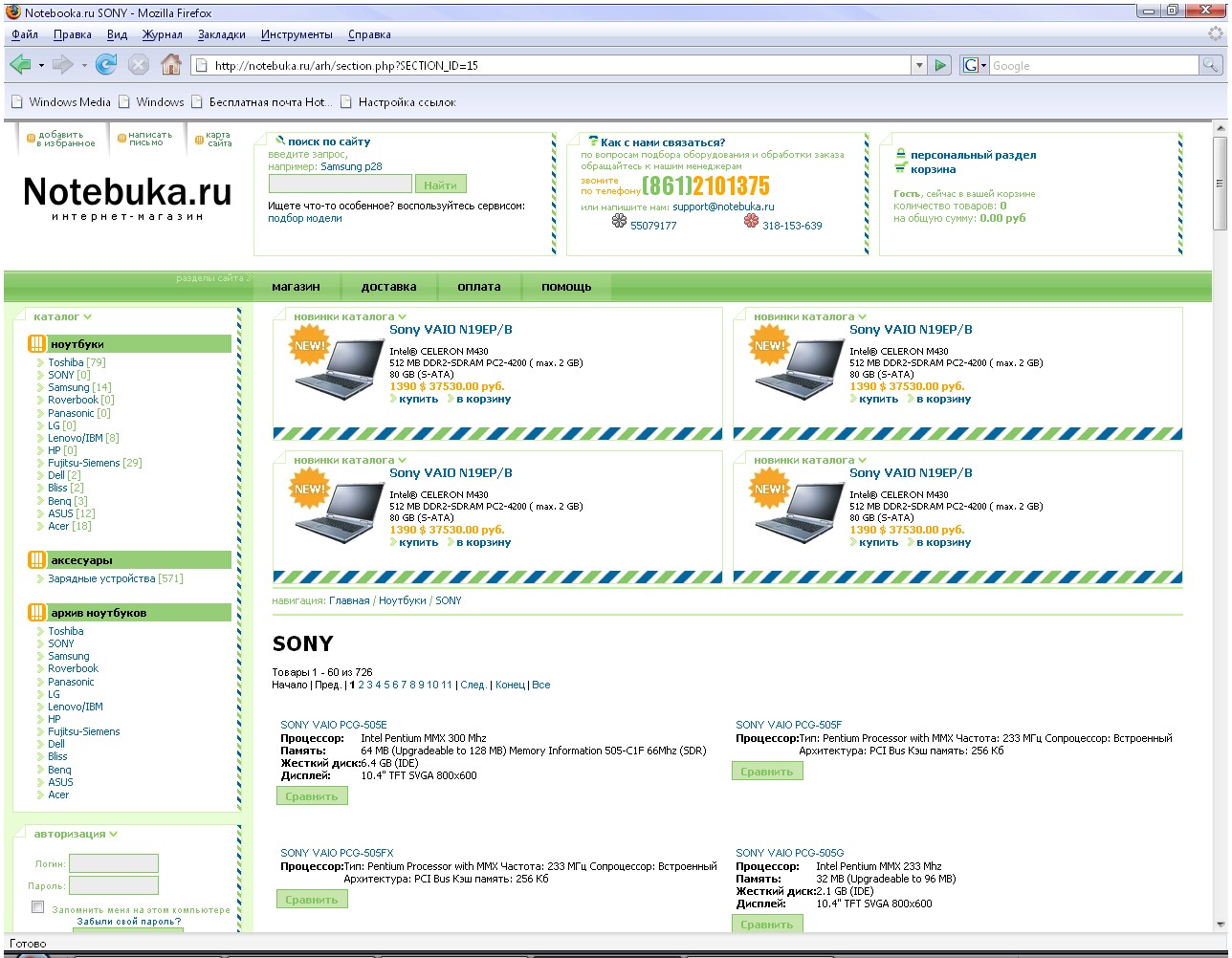Image resolution: width=1232 pixels, height=958 pixels.
Task: Click into the site search text field
Action: (x=340, y=184)
